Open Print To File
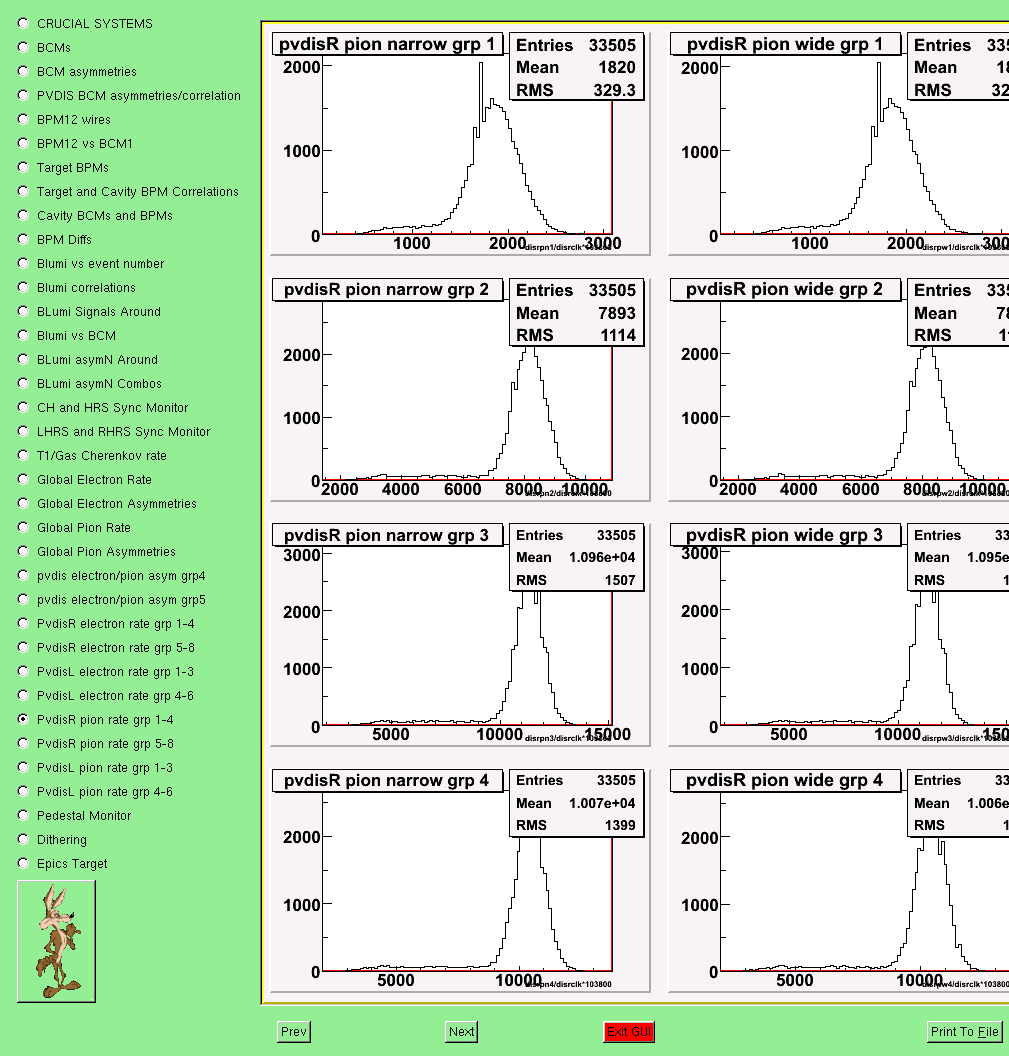The height and width of the screenshot is (1056, 1009). [965, 1032]
